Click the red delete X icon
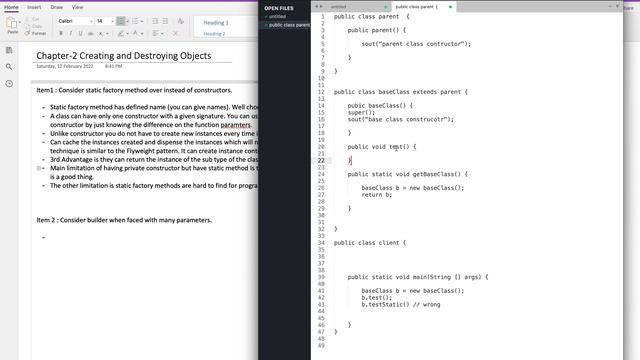 [176, 33]
